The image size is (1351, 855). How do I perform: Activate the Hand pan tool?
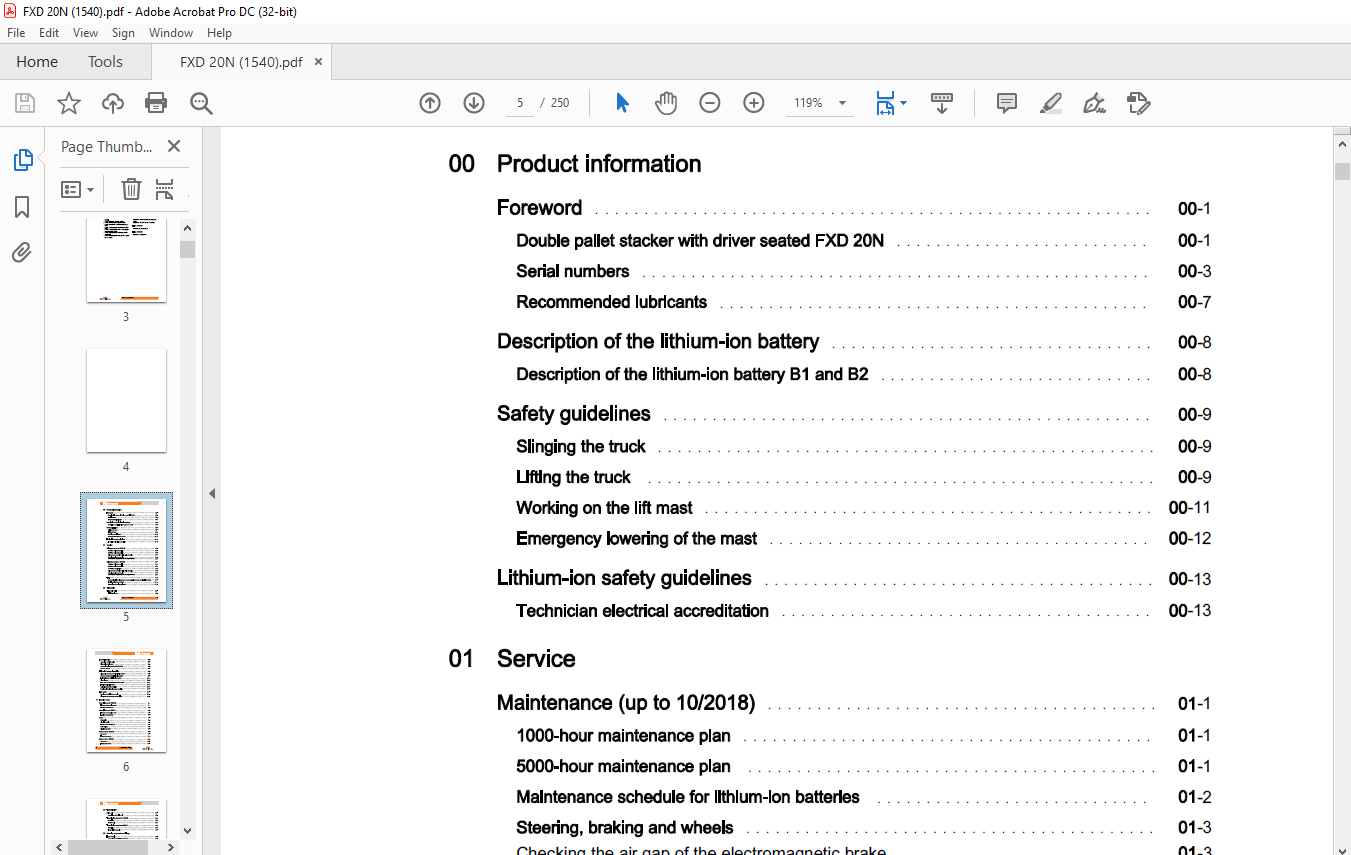coord(666,103)
